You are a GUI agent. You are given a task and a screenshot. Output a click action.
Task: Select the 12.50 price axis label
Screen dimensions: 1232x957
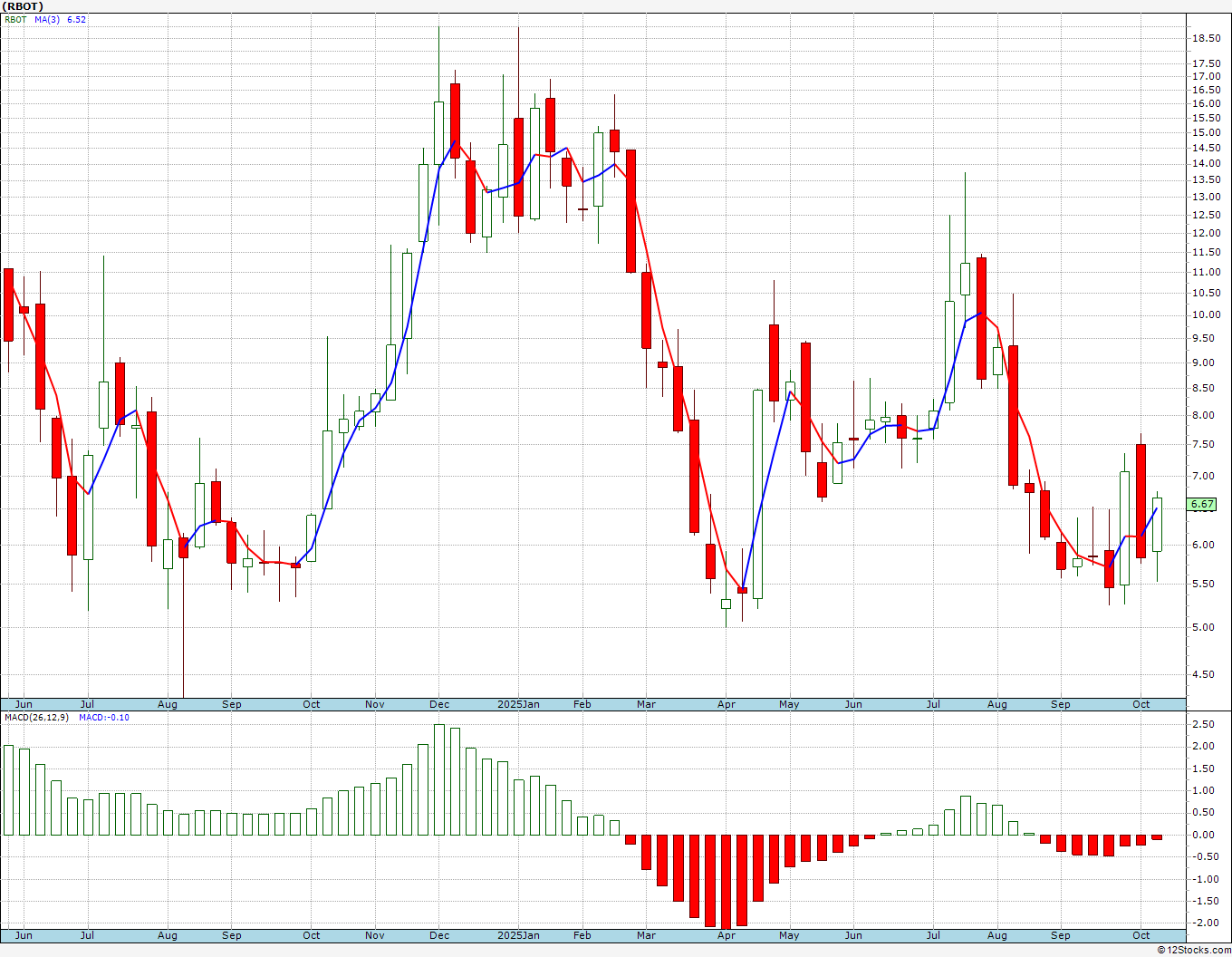tap(1205, 215)
